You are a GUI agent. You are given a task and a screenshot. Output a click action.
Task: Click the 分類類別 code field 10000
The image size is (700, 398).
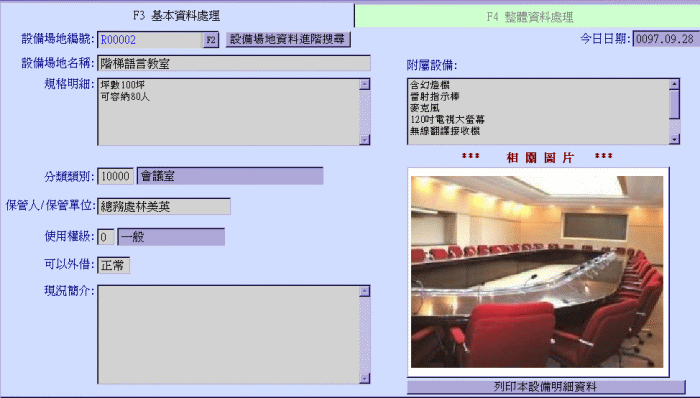coord(115,176)
